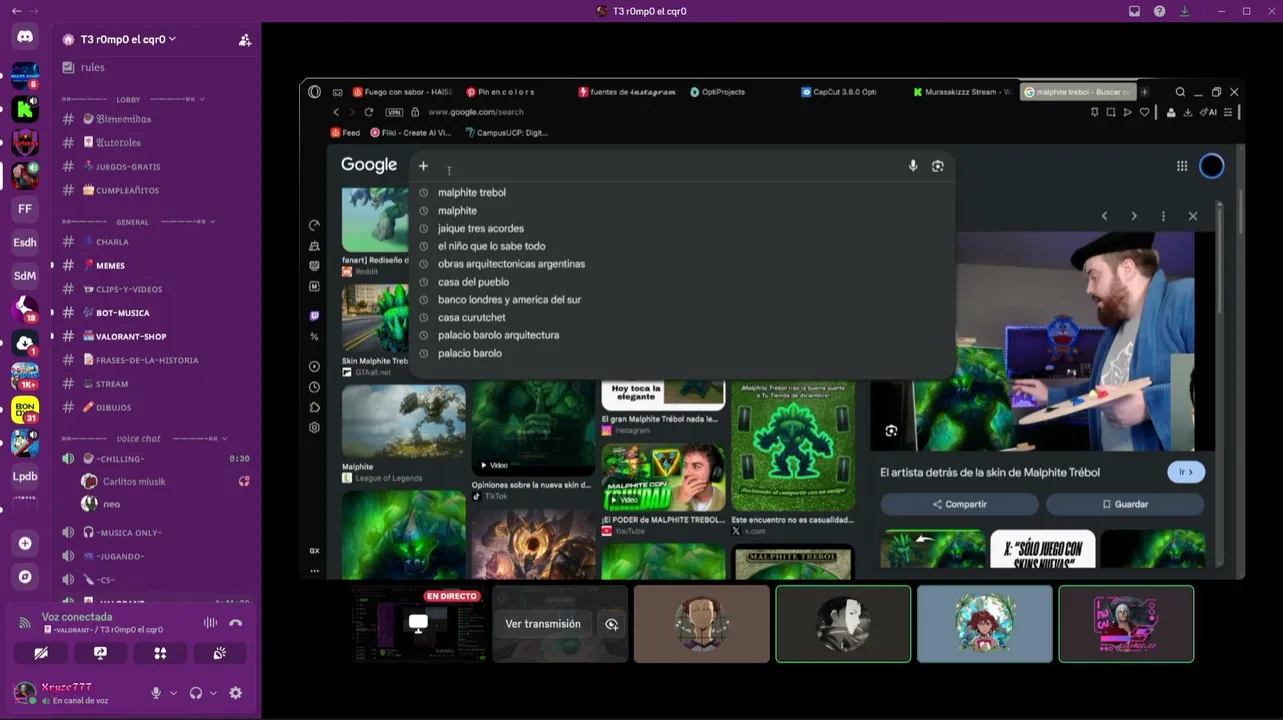Toggle screen sharing button

[100, 653]
